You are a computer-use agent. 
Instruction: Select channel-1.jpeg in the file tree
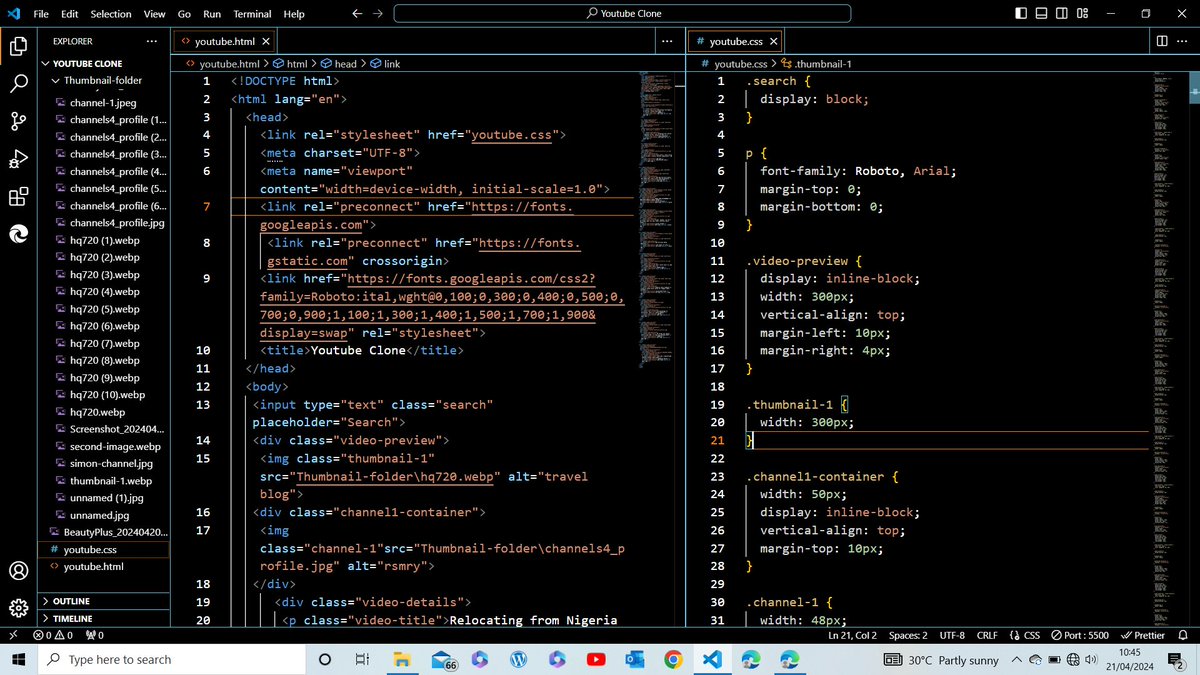coord(103,102)
